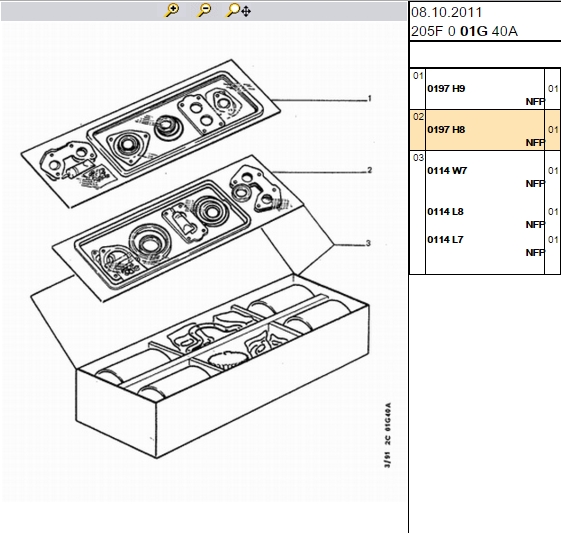561x533 pixels.
Task: Click row index 03 in parts table
Action: 418,158
